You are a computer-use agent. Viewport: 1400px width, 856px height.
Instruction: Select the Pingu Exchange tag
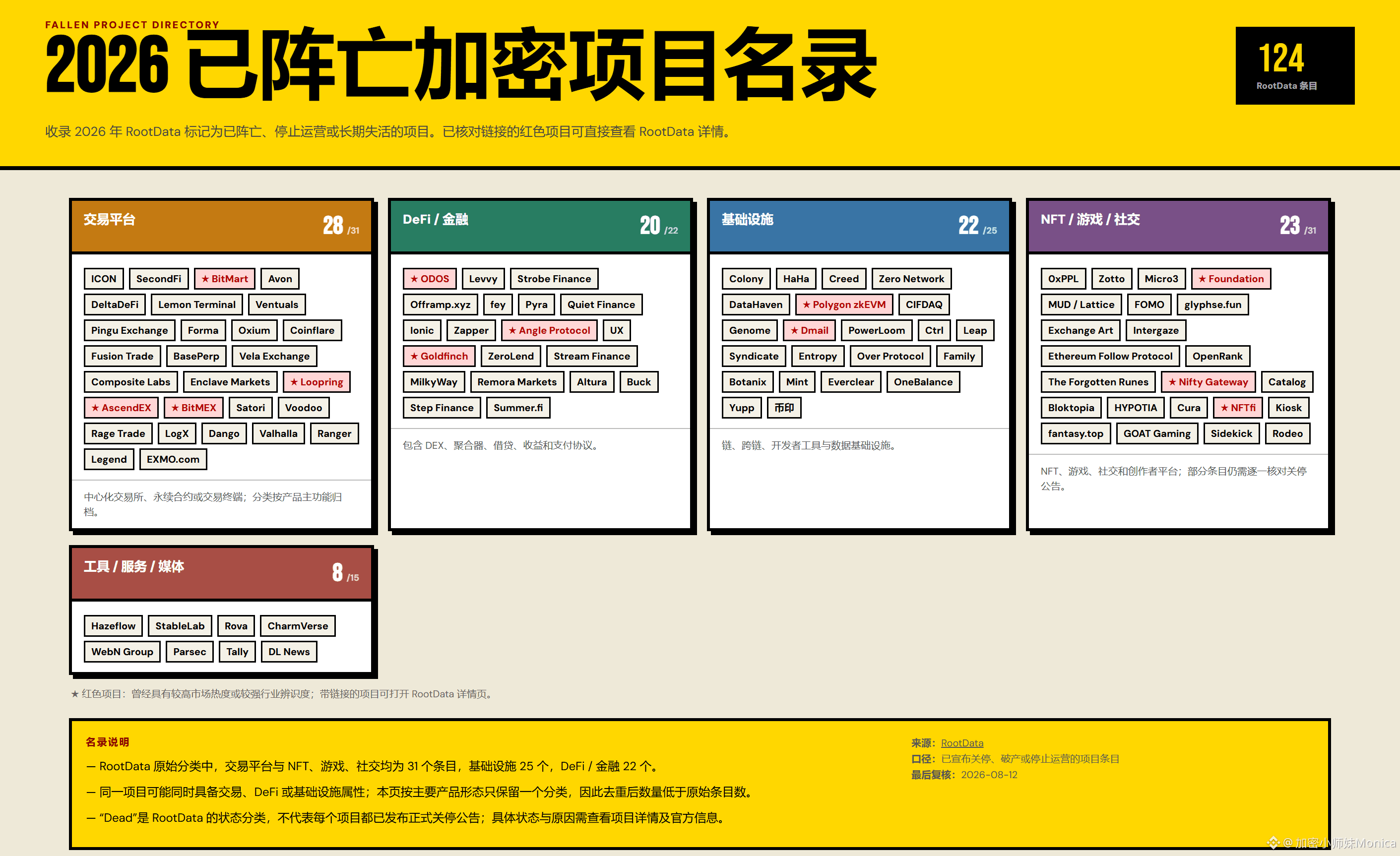pos(129,331)
